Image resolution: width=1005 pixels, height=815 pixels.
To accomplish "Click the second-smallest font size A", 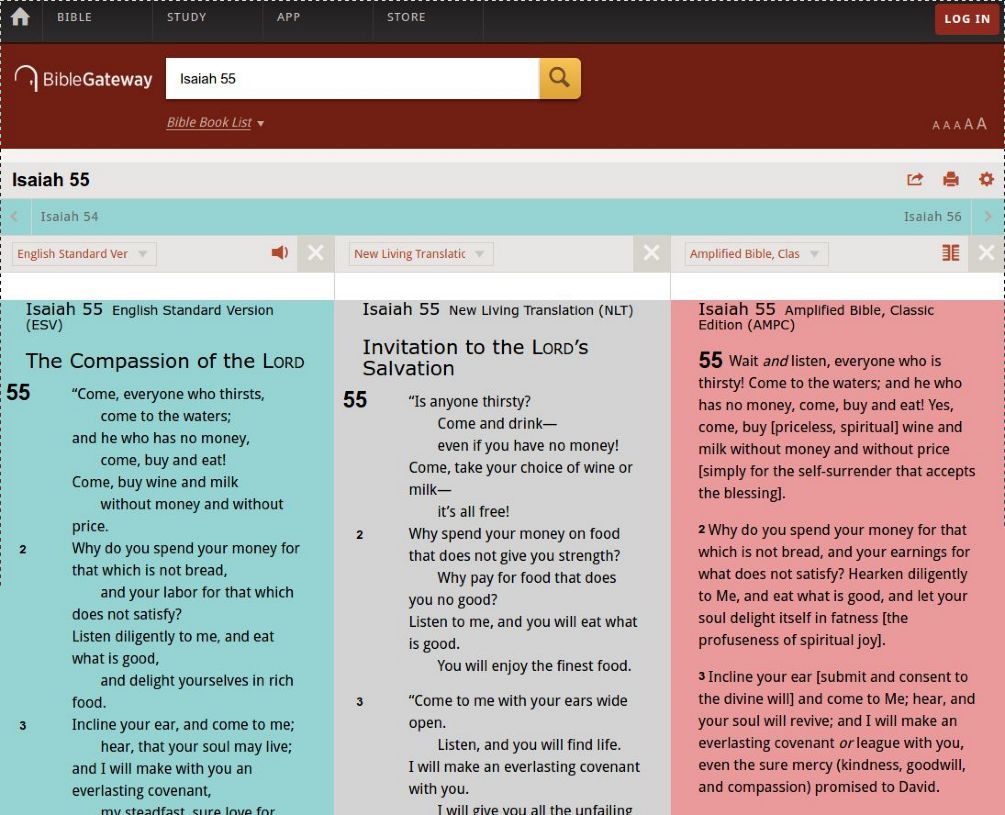I will click(947, 126).
